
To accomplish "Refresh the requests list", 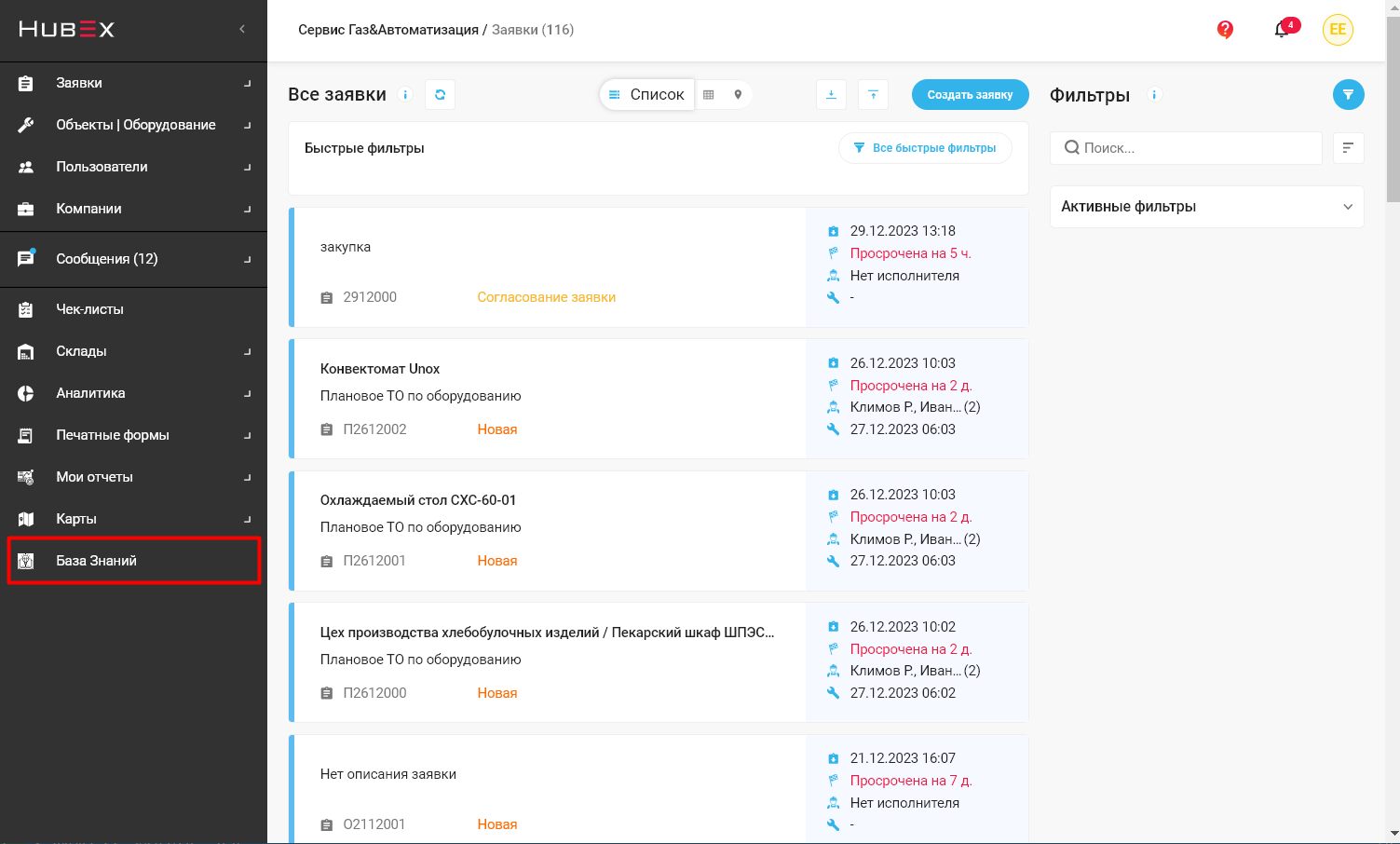I will coord(440,94).
